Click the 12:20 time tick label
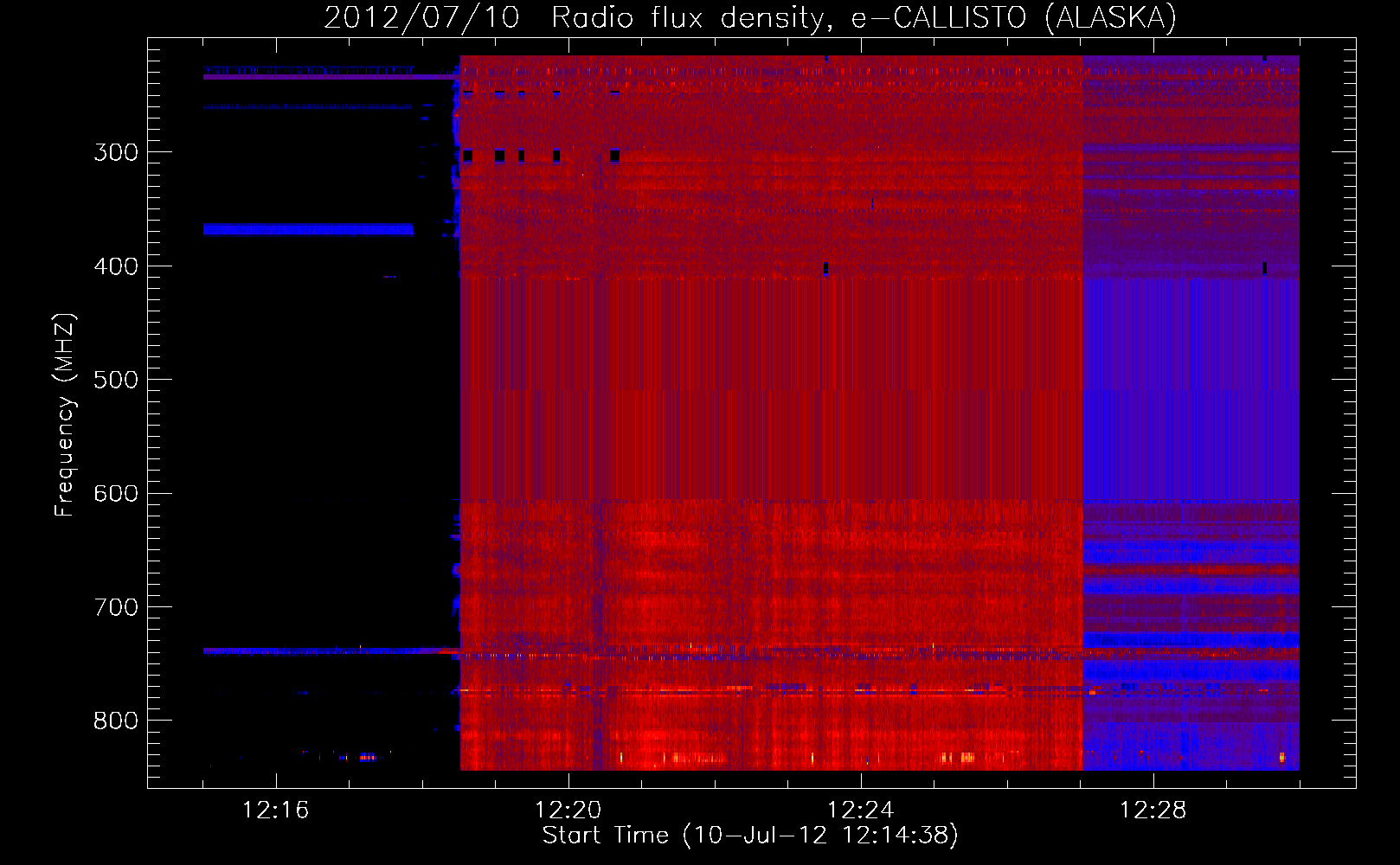The width and height of the screenshot is (1400, 865). [568, 810]
